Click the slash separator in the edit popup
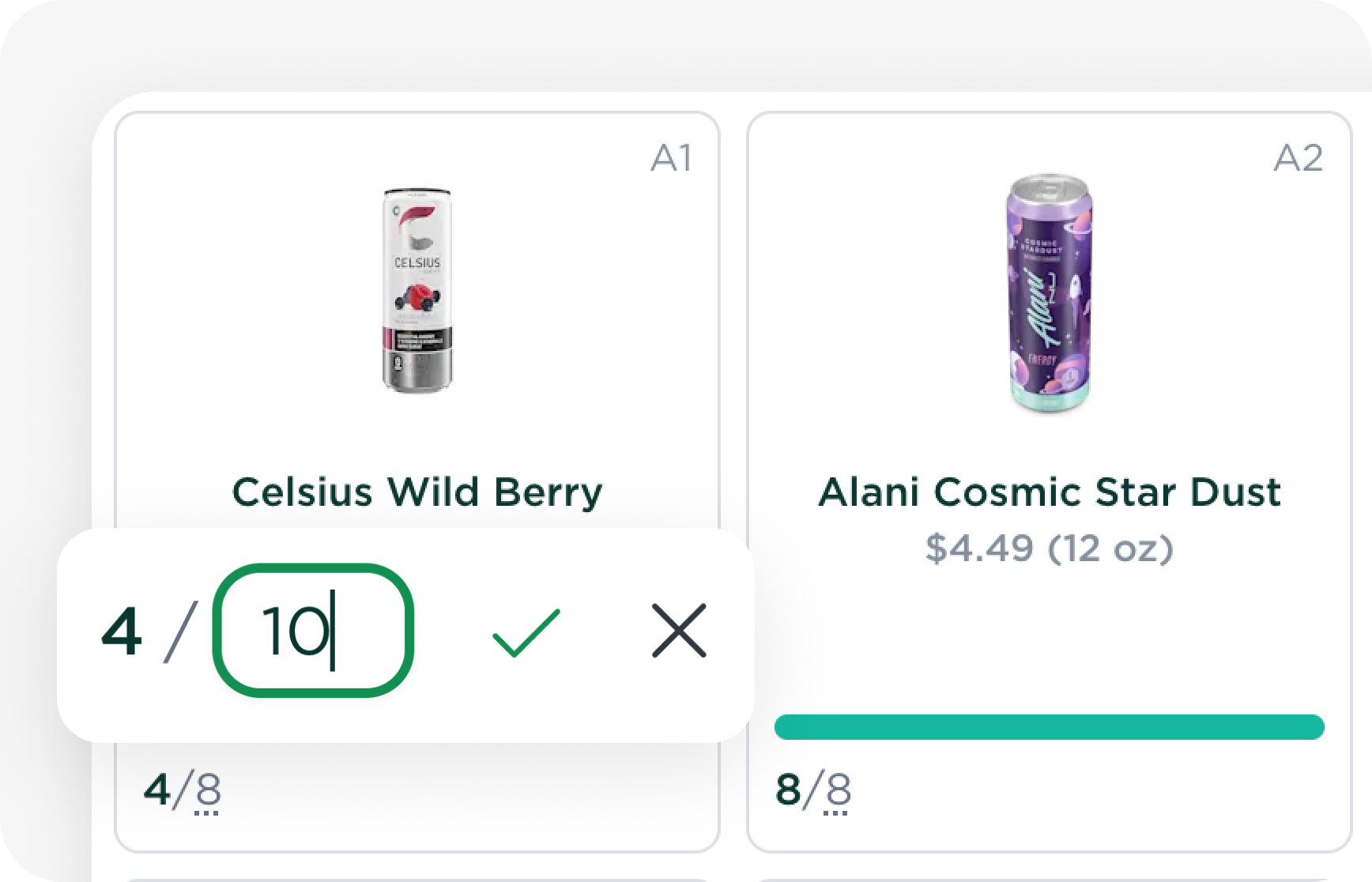This screenshot has width=1372, height=882. pos(180,632)
